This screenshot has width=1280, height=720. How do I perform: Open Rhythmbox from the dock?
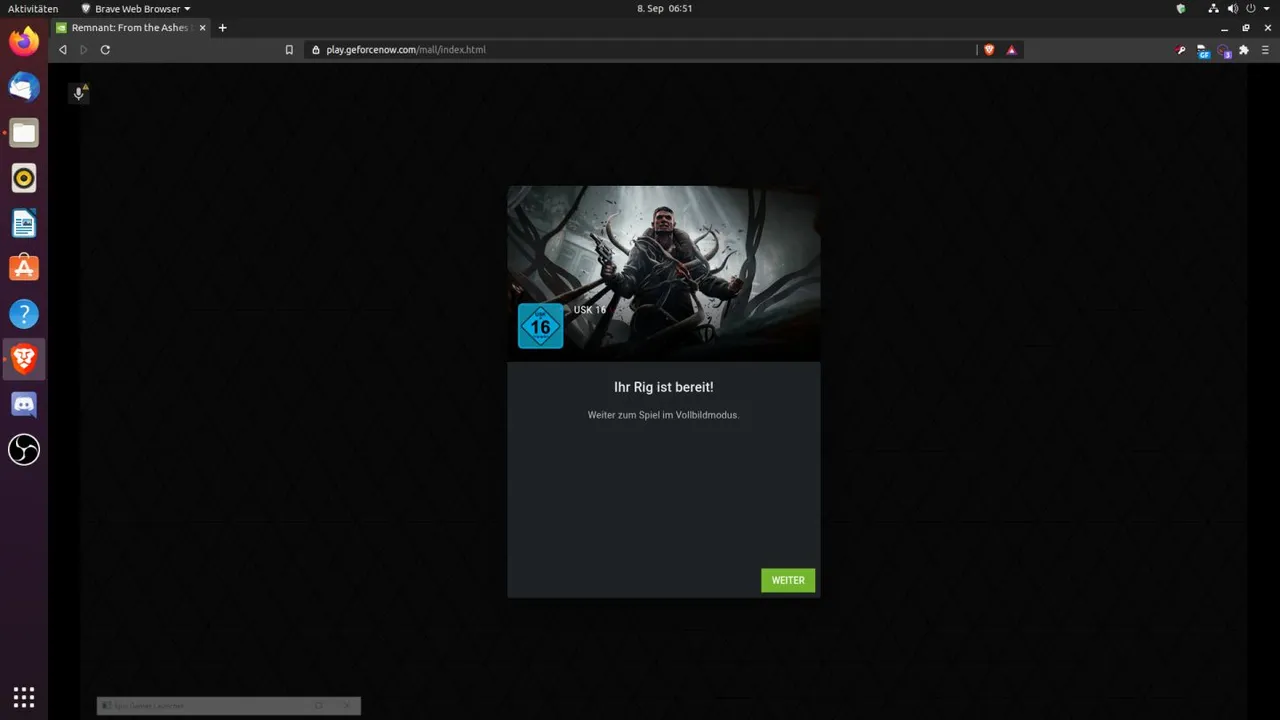24,178
